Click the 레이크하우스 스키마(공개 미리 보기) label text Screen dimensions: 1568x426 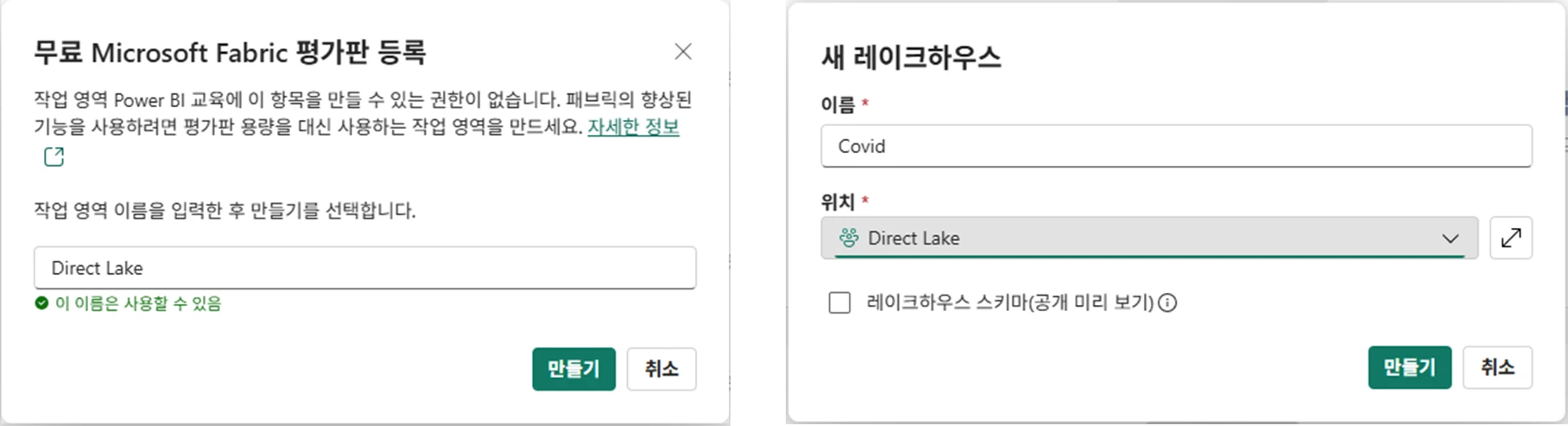point(1009,302)
